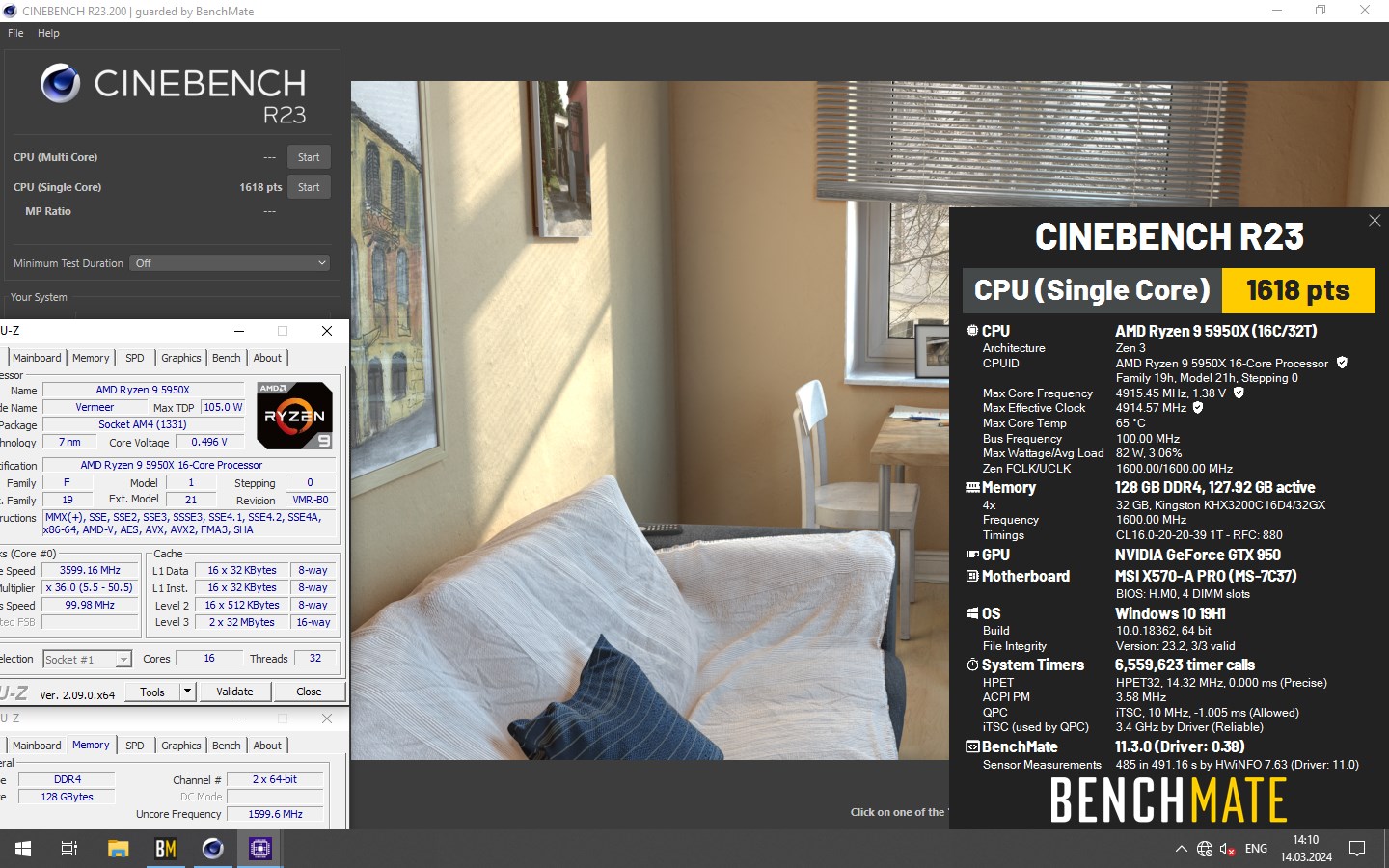The height and width of the screenshot is (868, 1389).
Task: Click the shield icon next to Max Core Frequency
Action: (1239, 393)
